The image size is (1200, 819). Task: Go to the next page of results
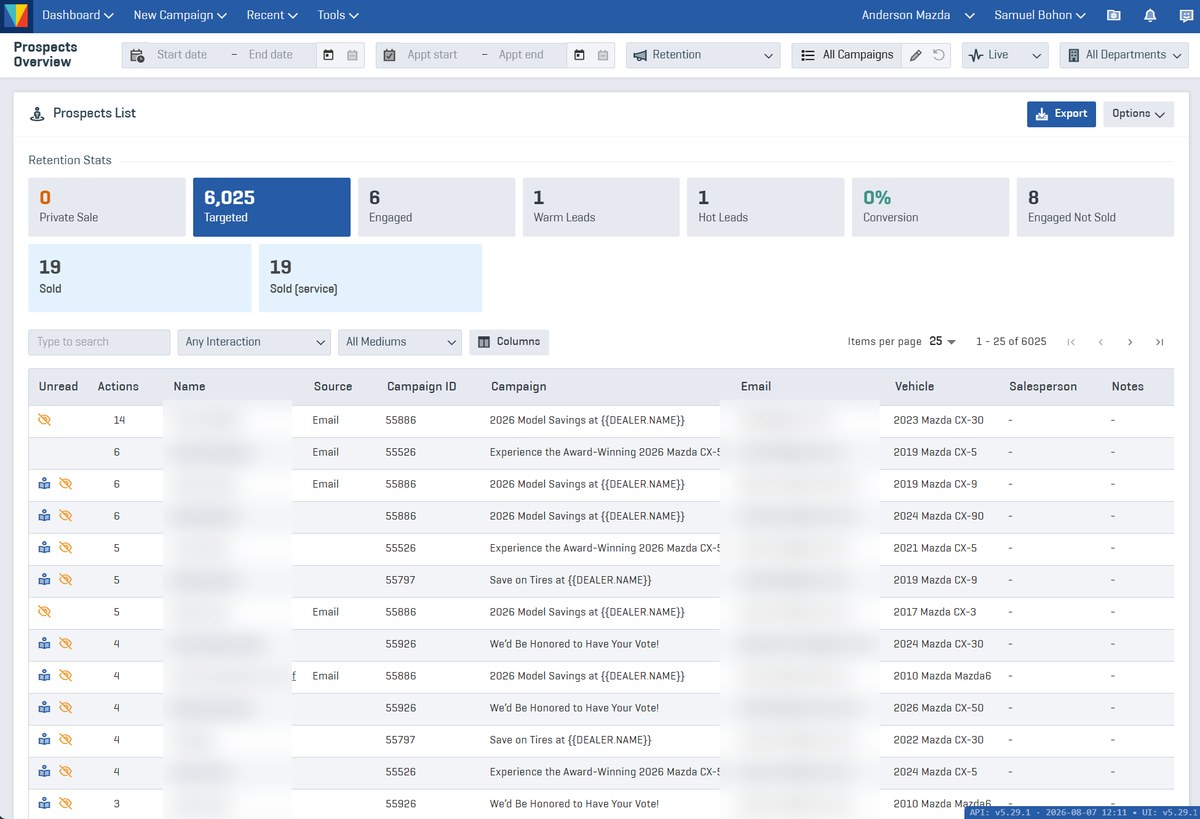(1130, 342)
